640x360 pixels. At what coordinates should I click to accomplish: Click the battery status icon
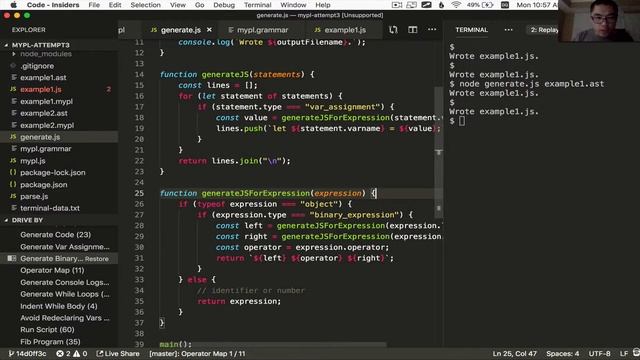coord(487,5)
